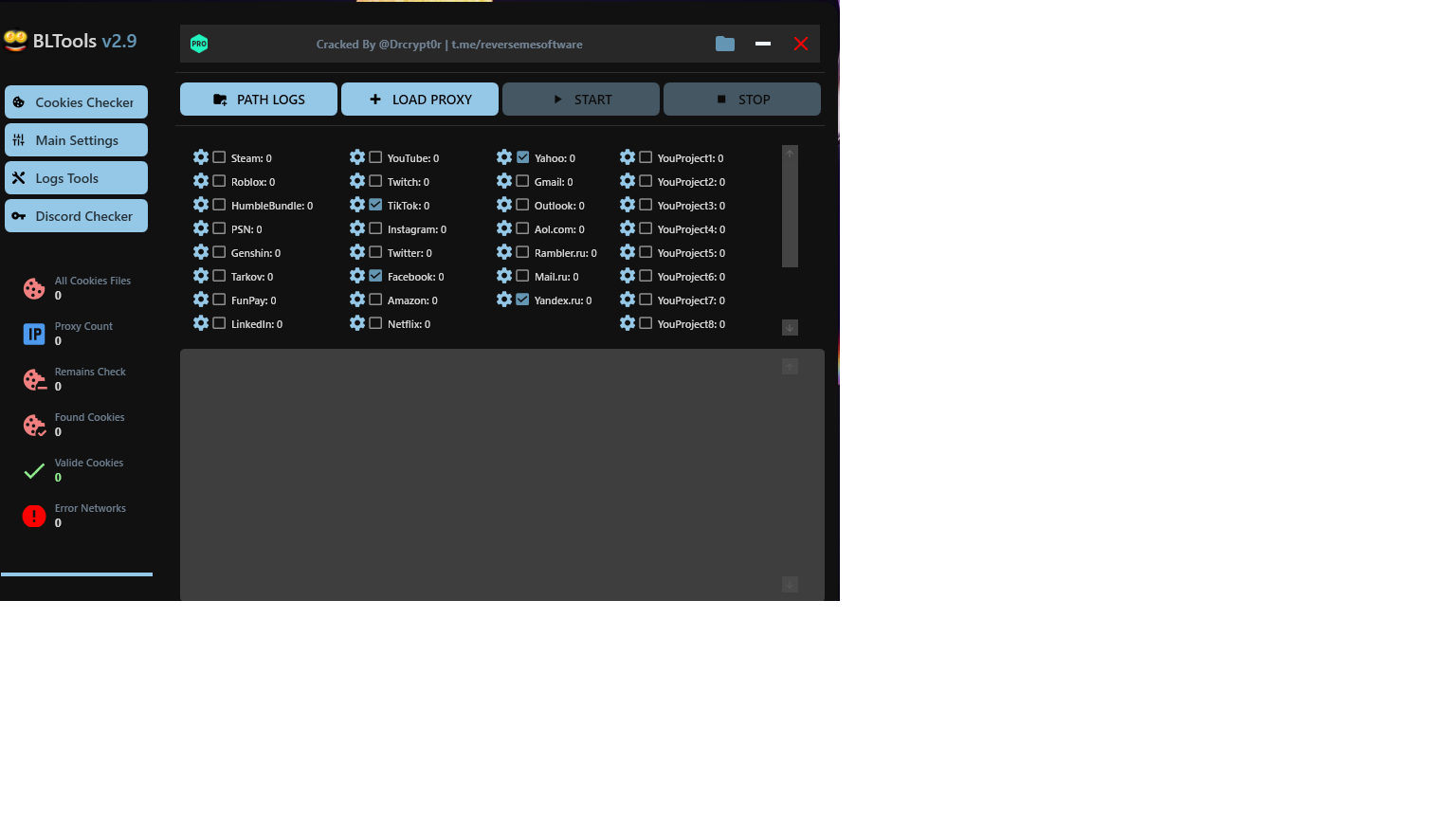Minimize the BLTools window
1456x819 pixels.
pos(763,44)
